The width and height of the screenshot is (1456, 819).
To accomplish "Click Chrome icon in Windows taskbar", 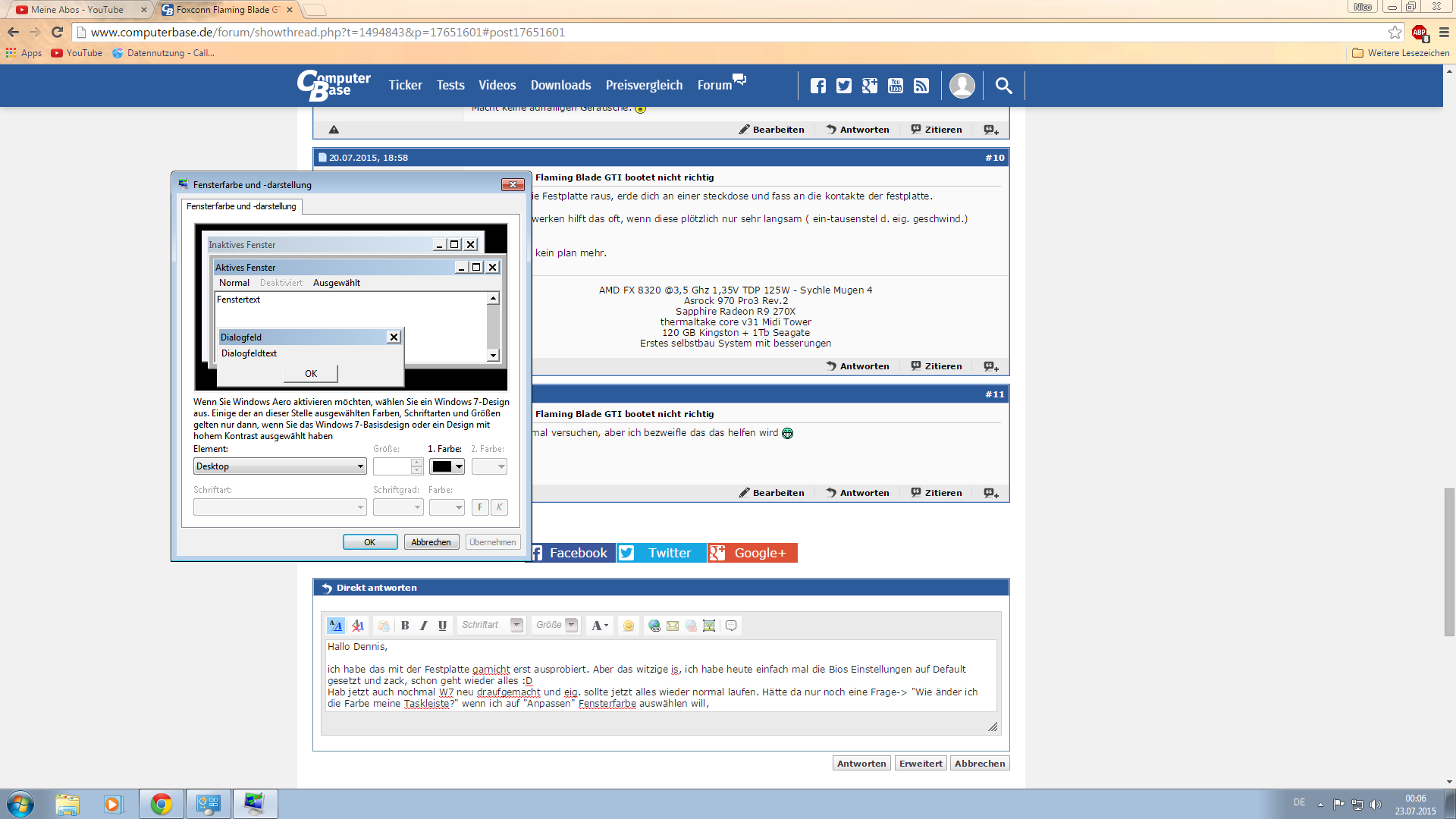I will 161,804.
